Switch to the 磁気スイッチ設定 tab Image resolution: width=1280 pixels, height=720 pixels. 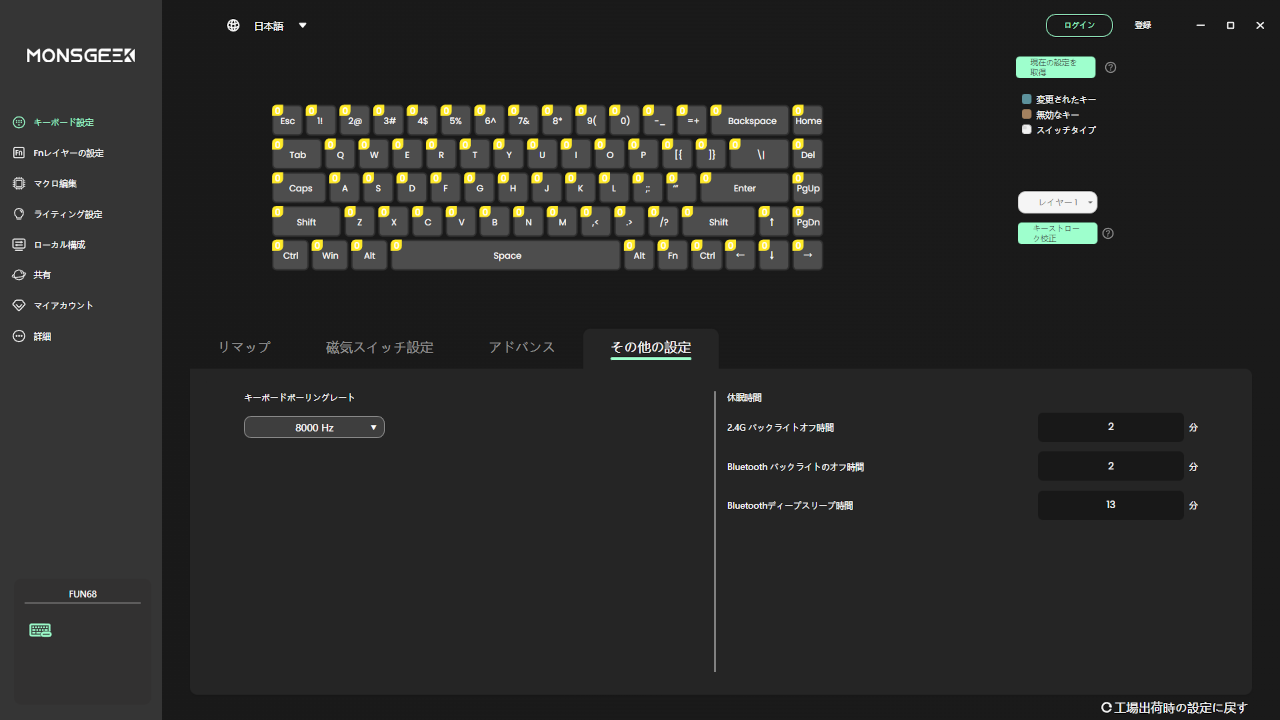coord(379,347)
